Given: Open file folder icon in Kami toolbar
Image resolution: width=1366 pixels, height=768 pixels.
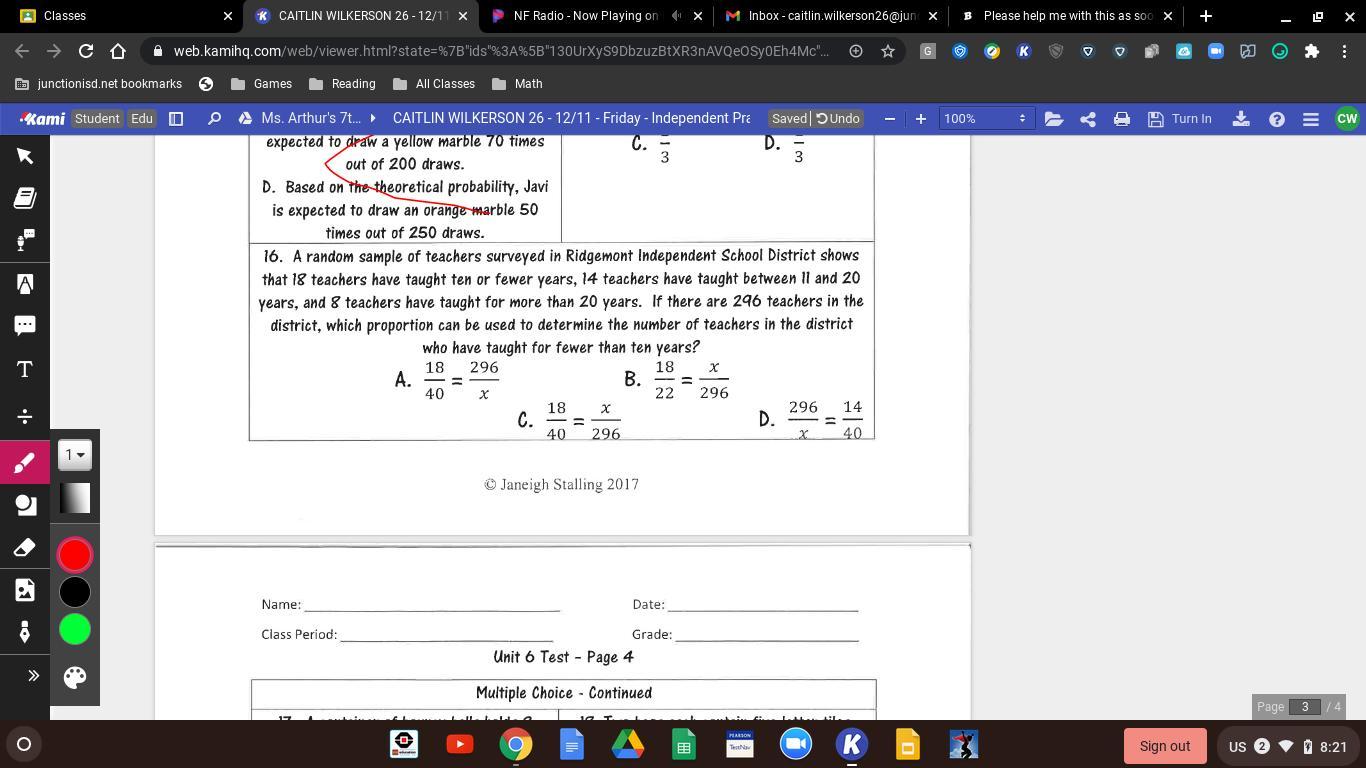Looking at the screenshot, I should pyautogui.click(x=1053, y=119).
